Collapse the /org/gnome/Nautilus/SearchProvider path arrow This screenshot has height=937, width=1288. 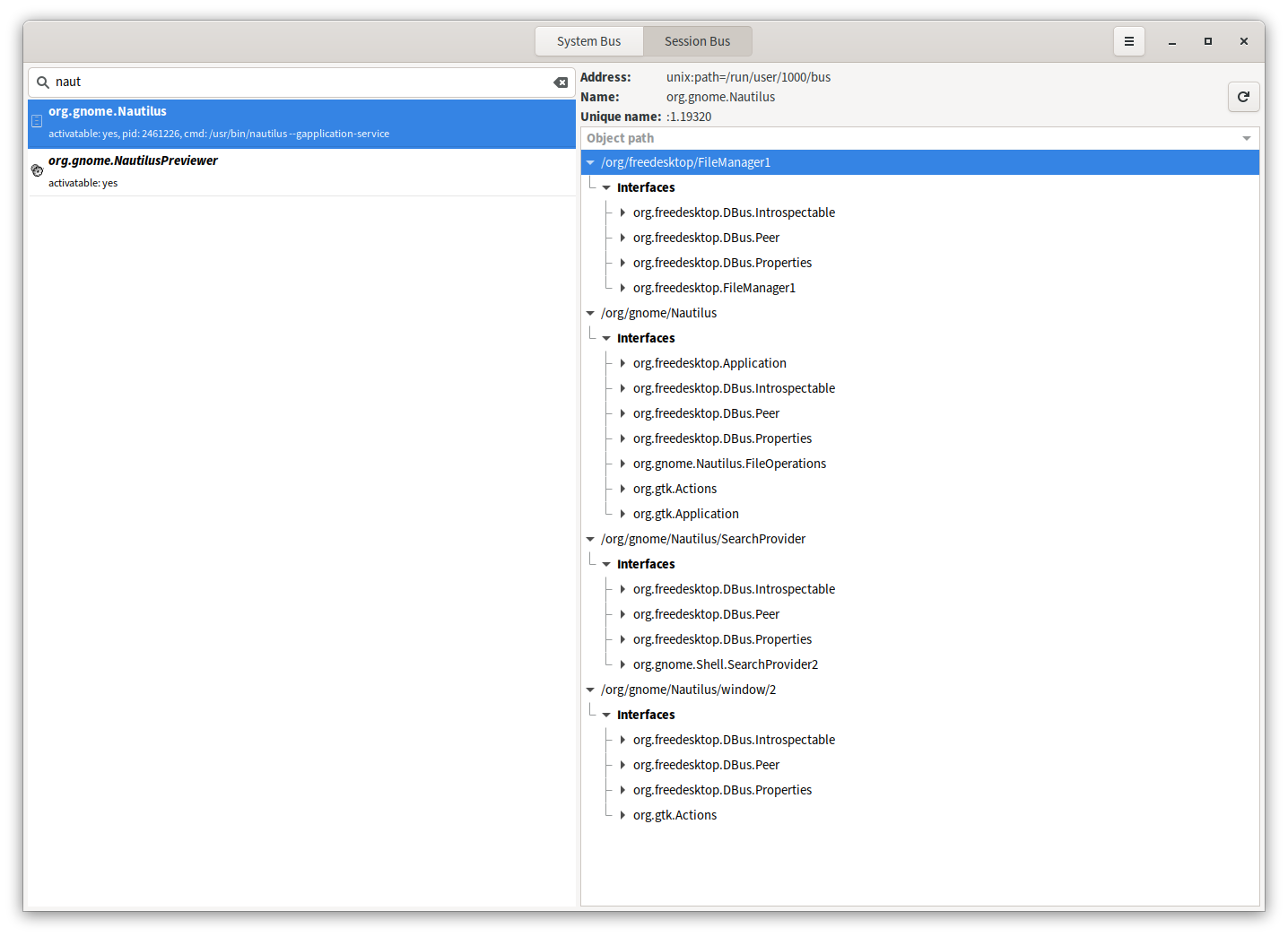pyautogui.click(x=590, y=539)
